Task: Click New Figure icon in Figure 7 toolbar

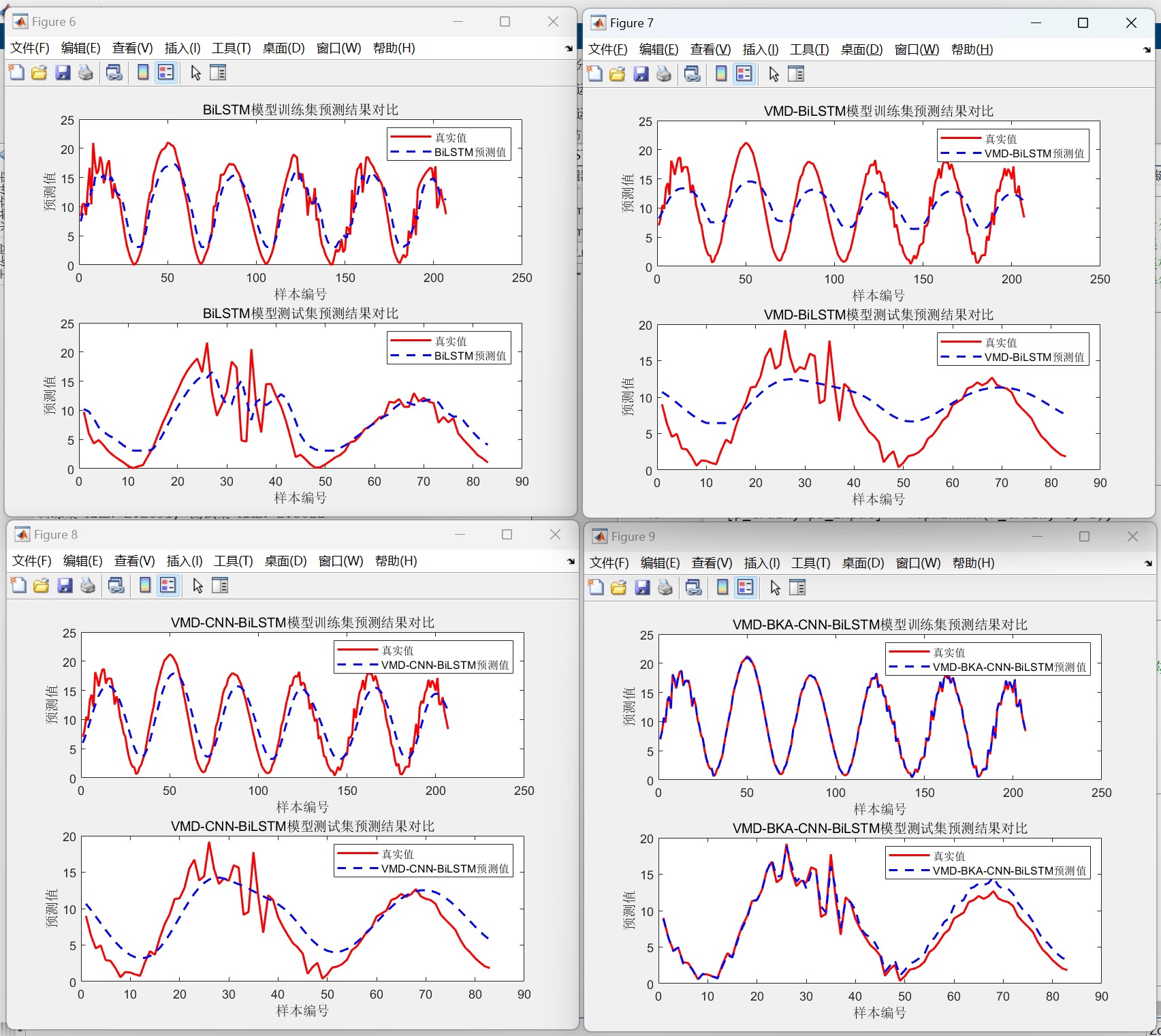Action: [594, 74]
